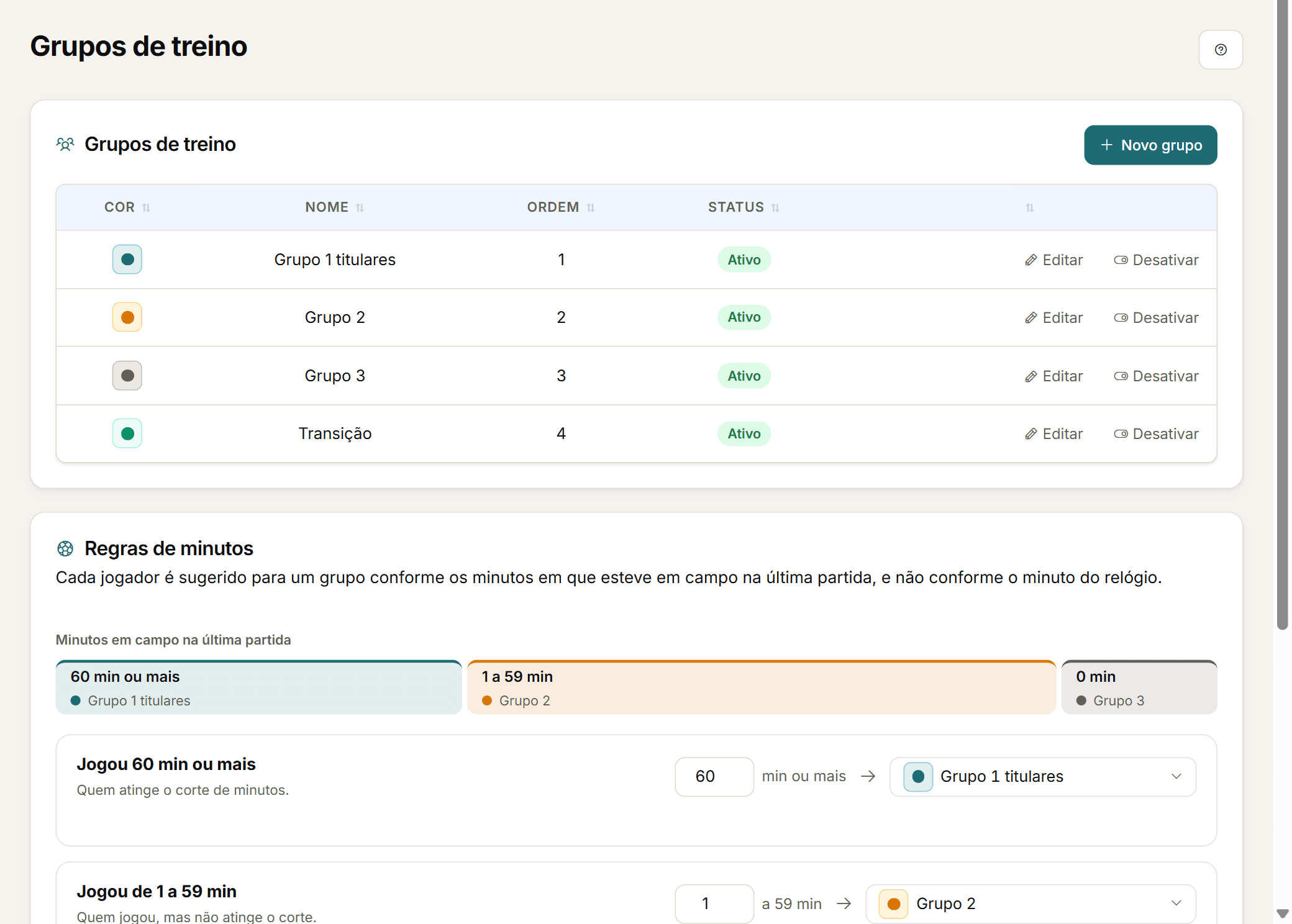1292x924 pixels.
Task: Deactivate the Transição group
Action: tap(1156, 433)
